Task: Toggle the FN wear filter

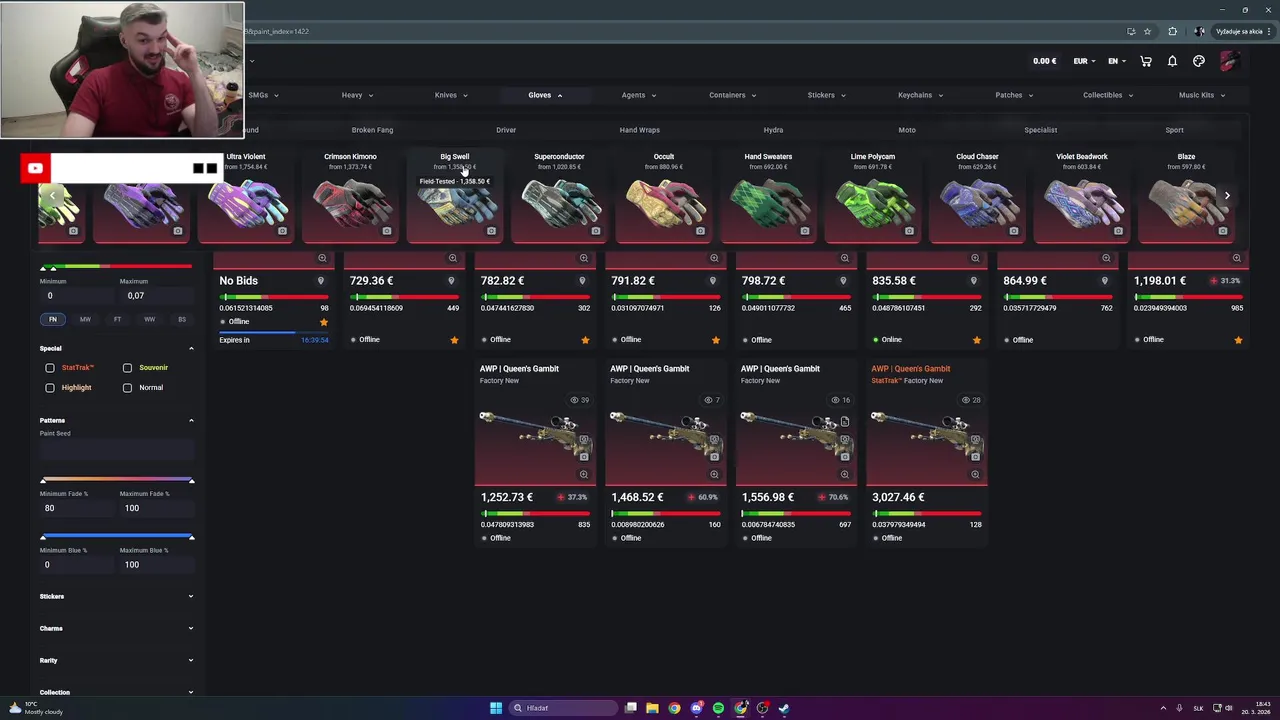Action: tap(53, 319)
